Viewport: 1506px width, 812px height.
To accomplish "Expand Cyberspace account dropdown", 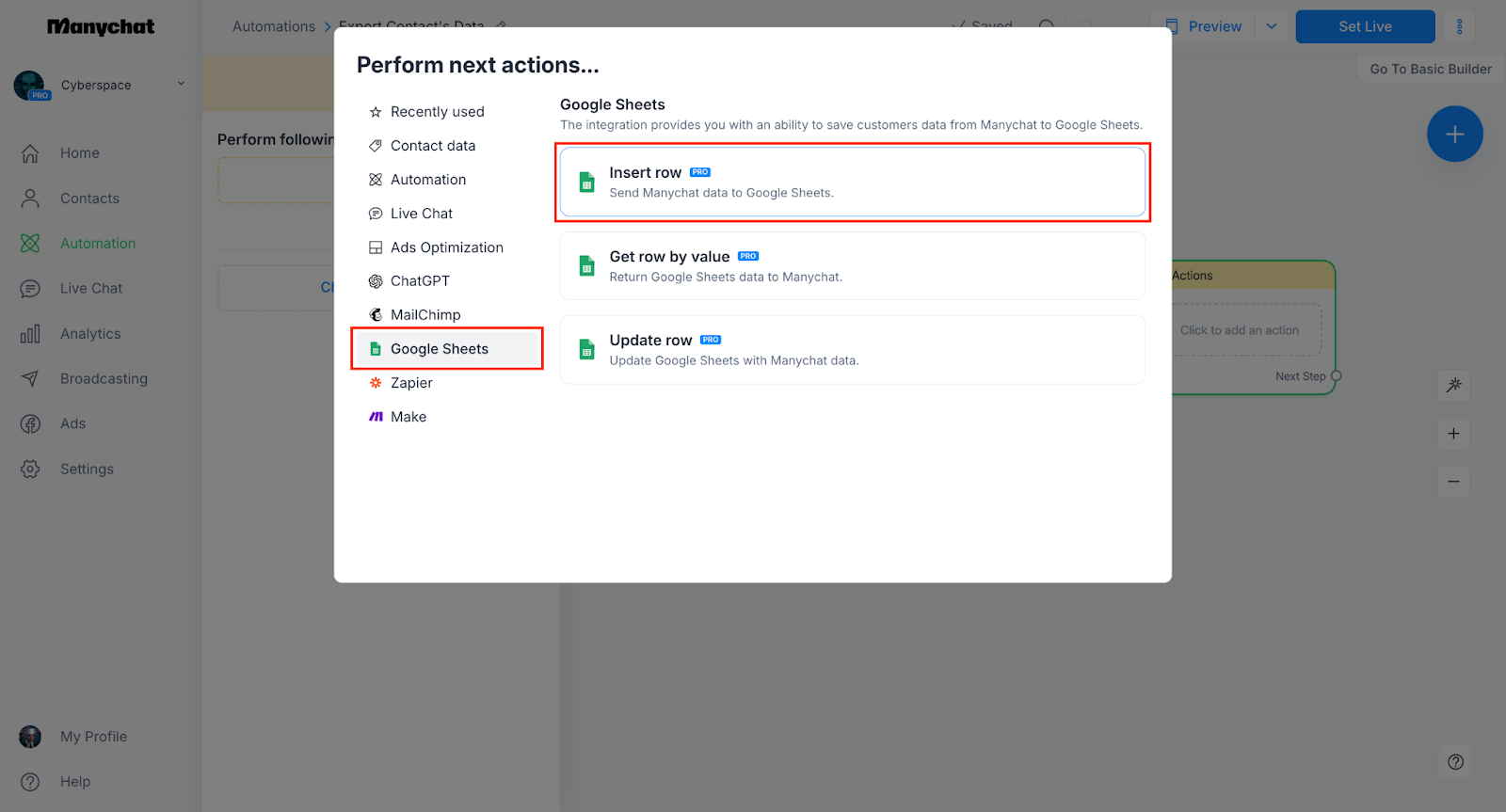I will (x=181, y=84).
